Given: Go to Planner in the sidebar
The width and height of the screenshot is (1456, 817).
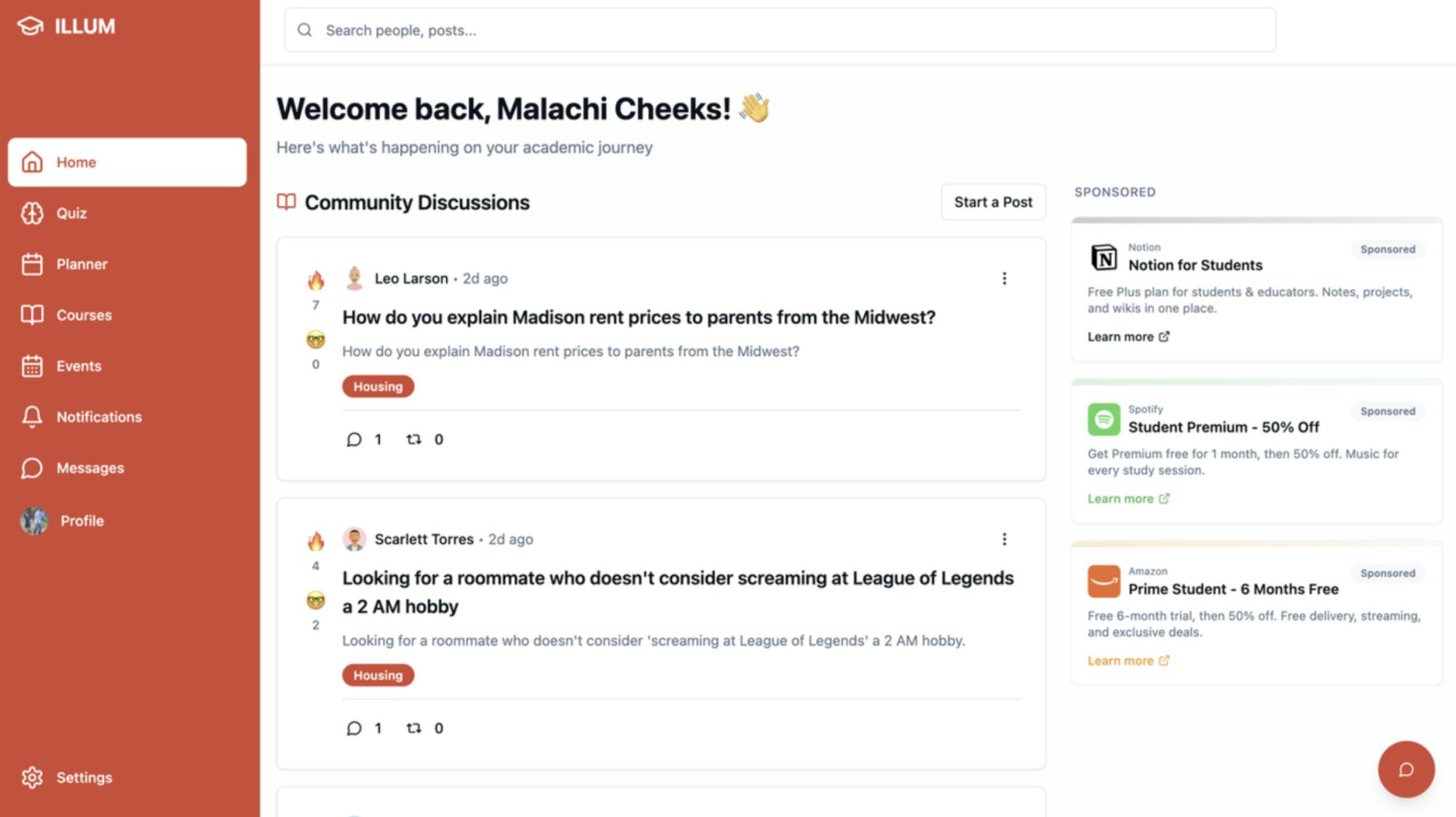Looking at the screenshot, I should coord(82,264).
